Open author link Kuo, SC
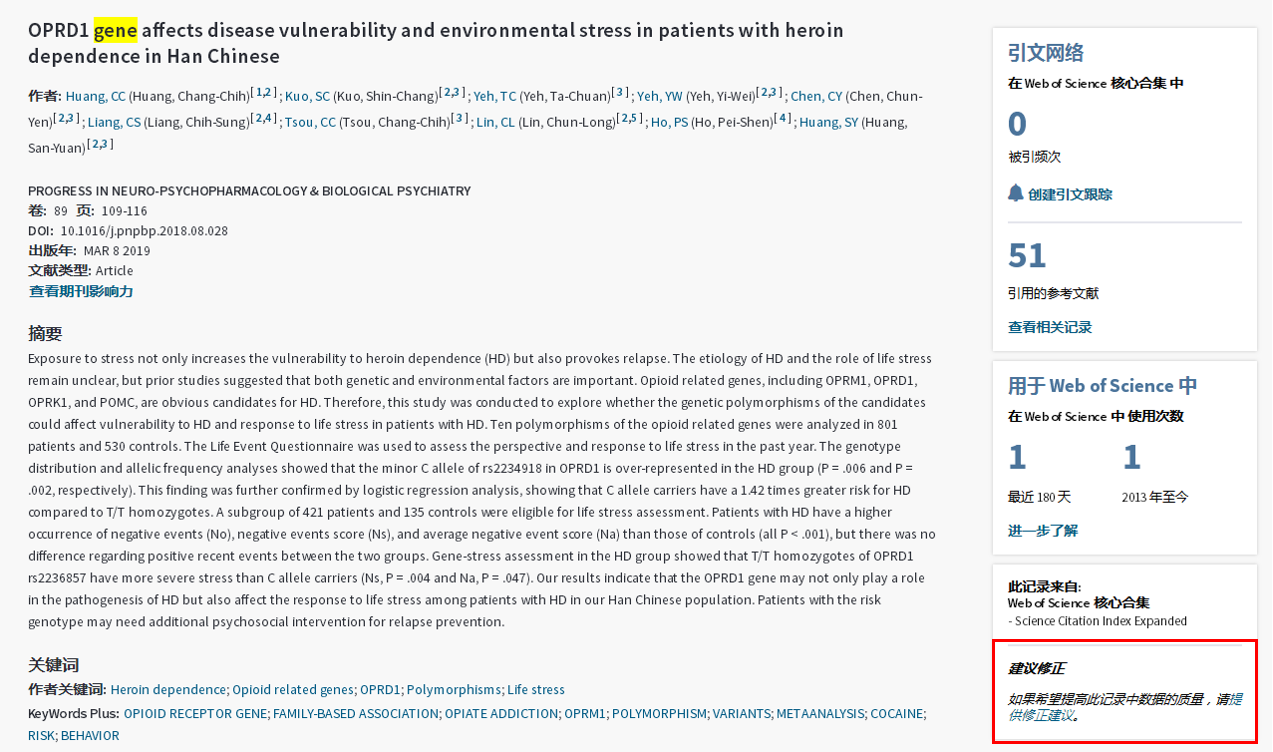Image resolution: width=1273 pixels, height=752 pixels. click(x=307, y=97)
